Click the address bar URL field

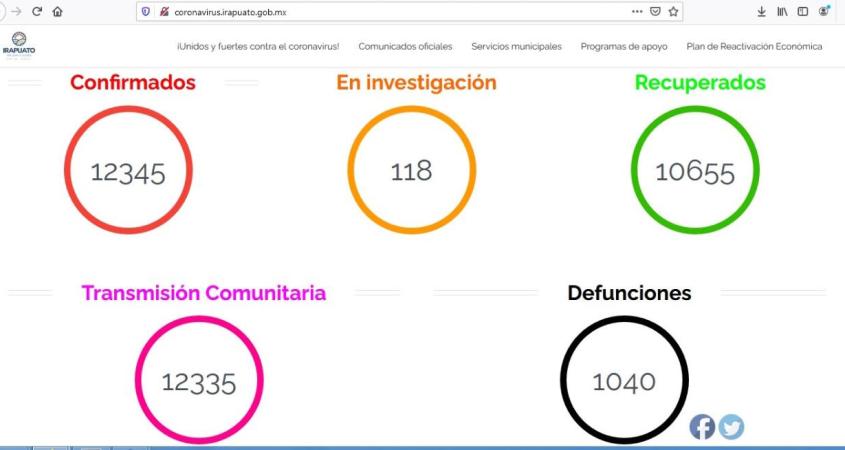tap(400, 11)
